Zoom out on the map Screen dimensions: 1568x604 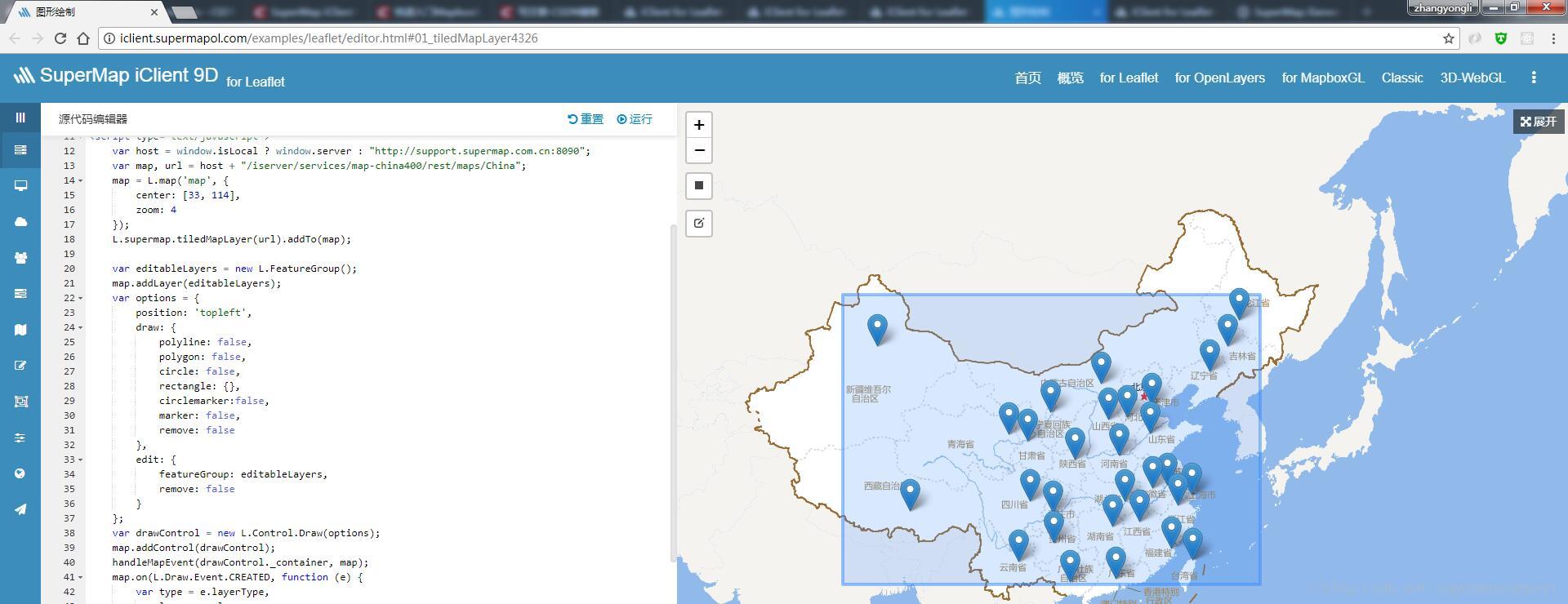click(699, 150)
